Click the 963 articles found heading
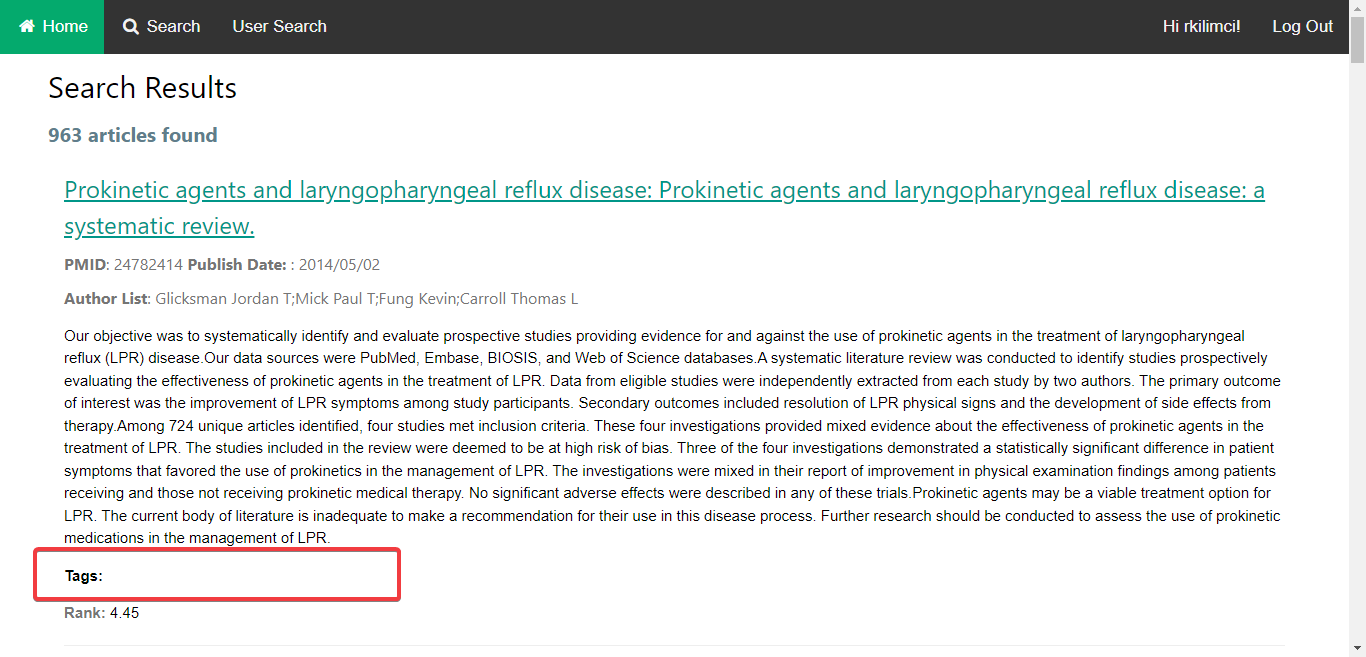The image size is (1366, 657). 132,135
